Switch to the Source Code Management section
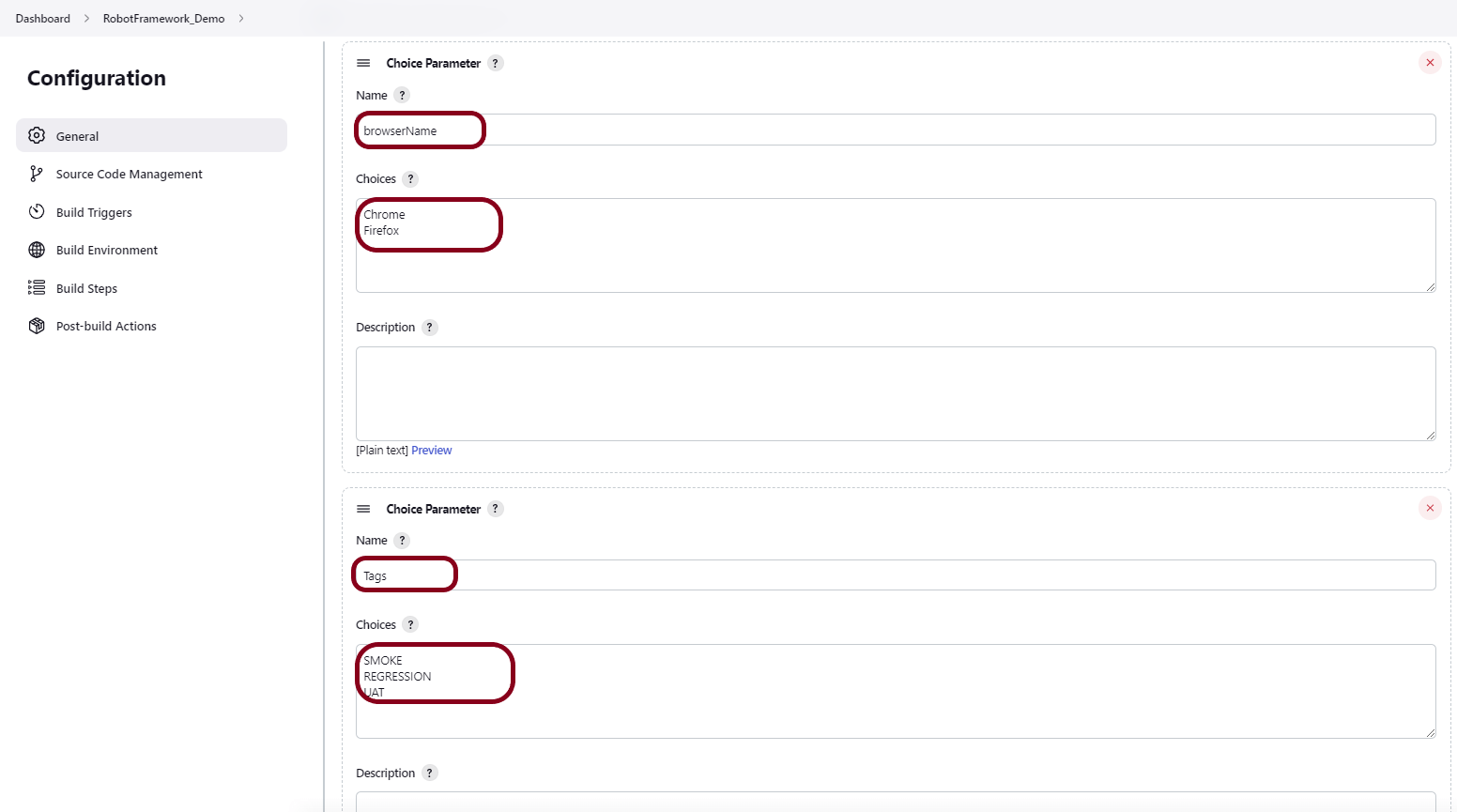Screen dimensions: 1457x812 click(129, 174)
